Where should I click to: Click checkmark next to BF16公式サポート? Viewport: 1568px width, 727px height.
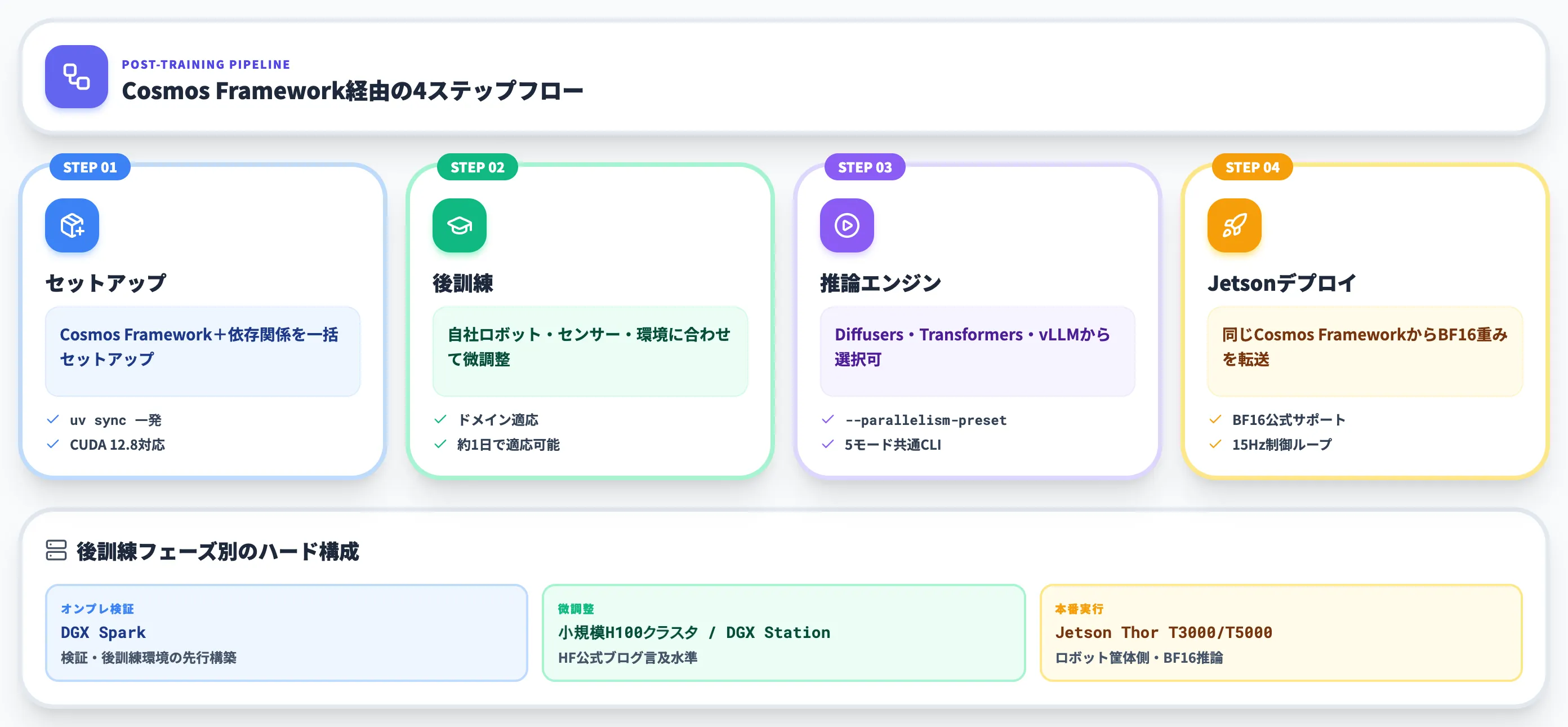click(x=1215, y=419)
